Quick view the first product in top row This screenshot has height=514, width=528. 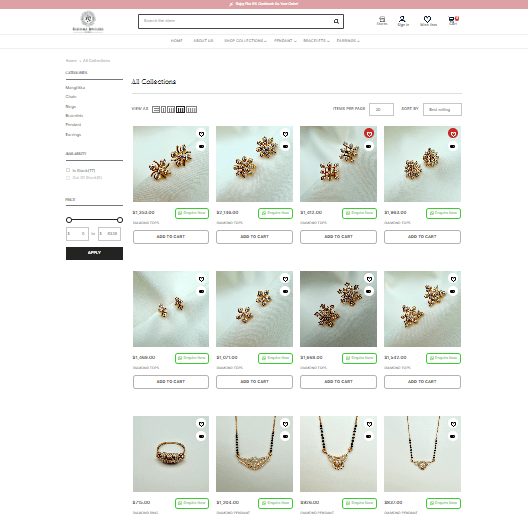(201, 147)
